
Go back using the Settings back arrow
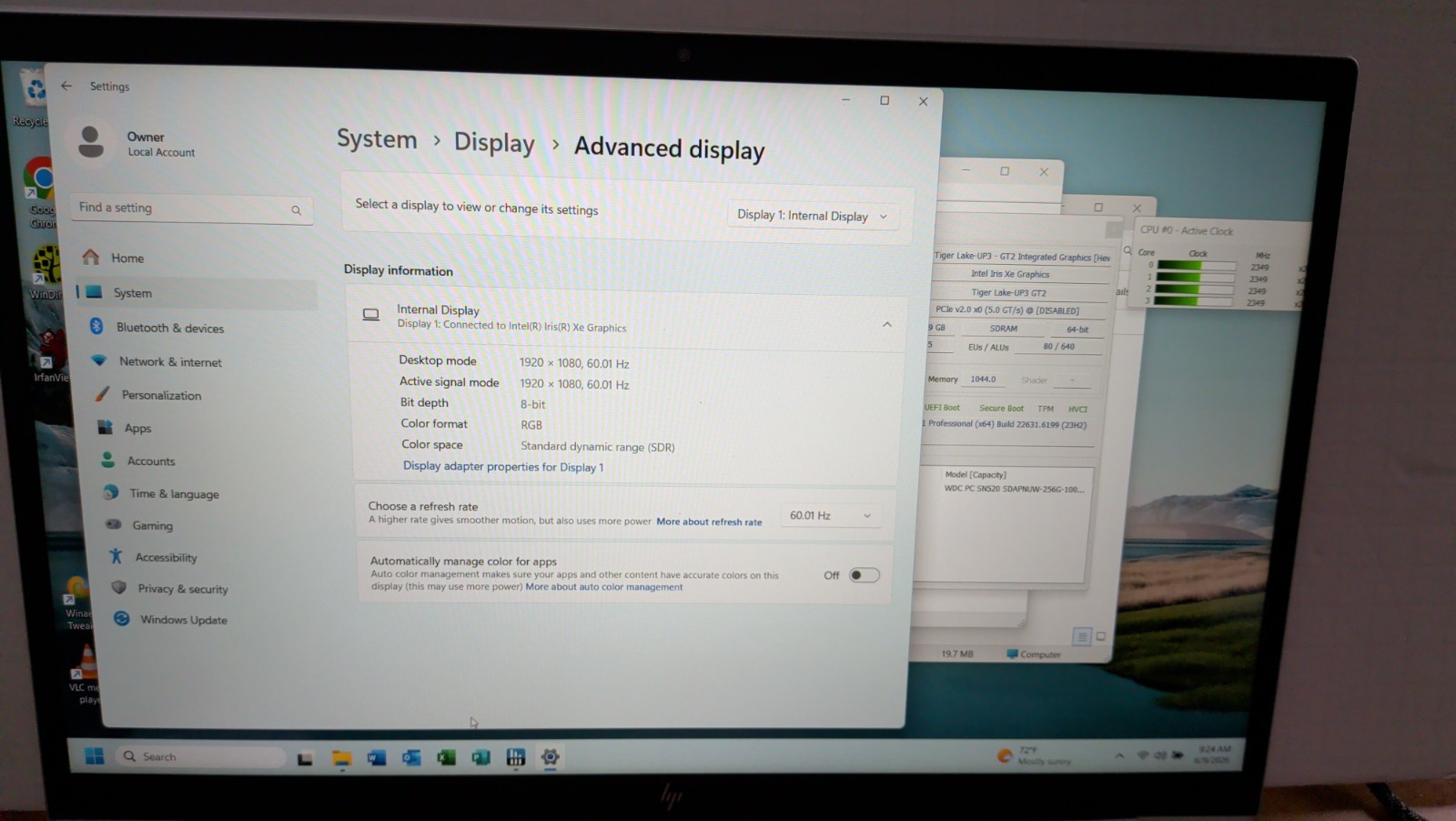tap(66, 86)
